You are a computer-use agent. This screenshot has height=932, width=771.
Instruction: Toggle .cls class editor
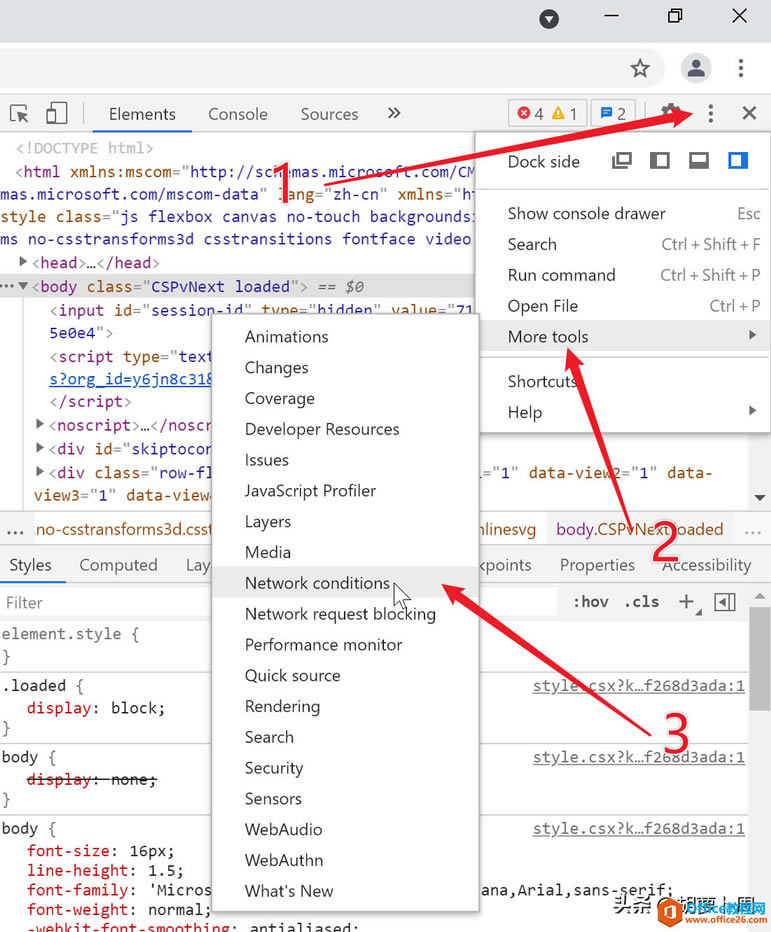point(641,602)
